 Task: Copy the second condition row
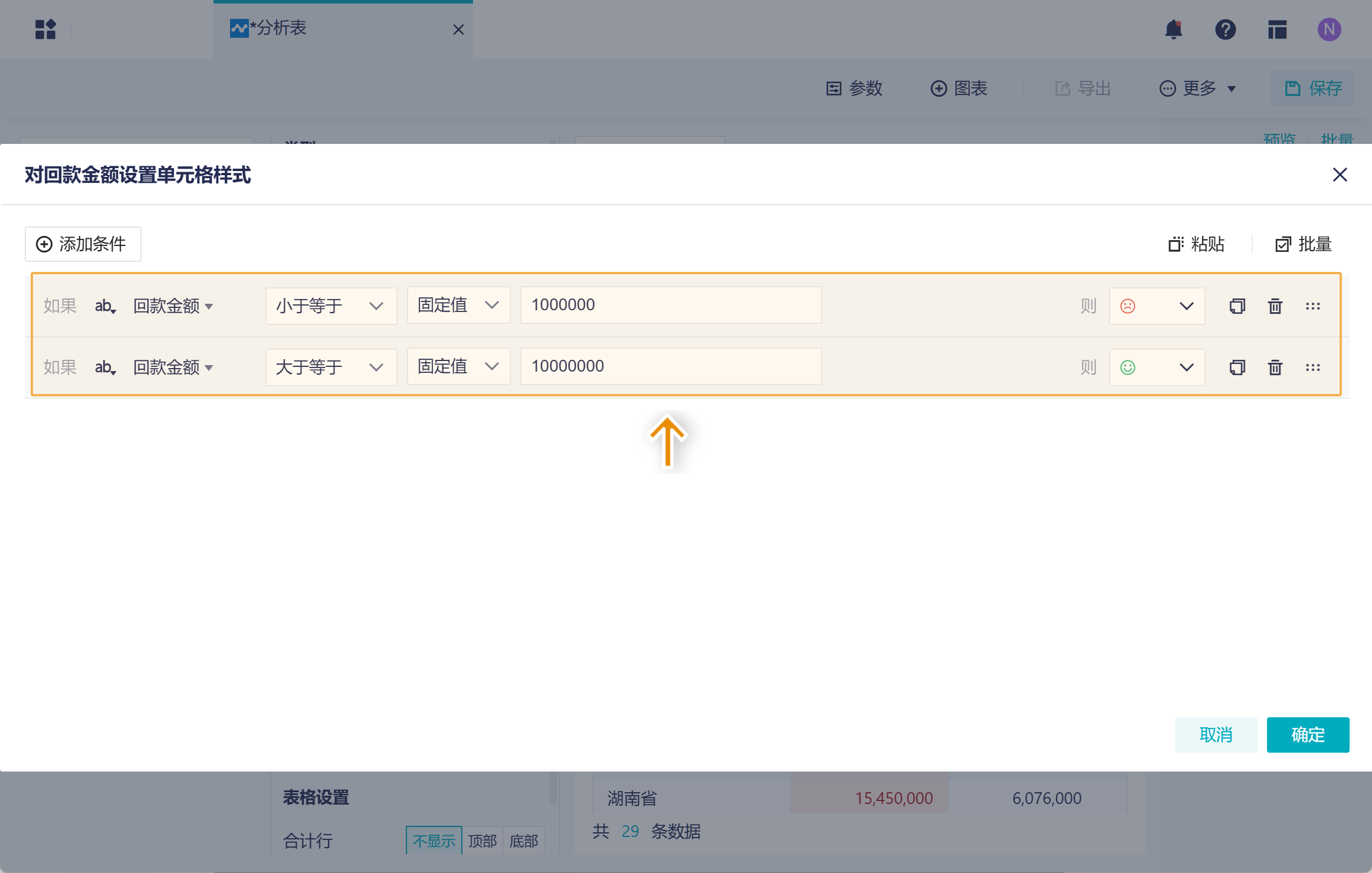click(x=1237, y=367)
